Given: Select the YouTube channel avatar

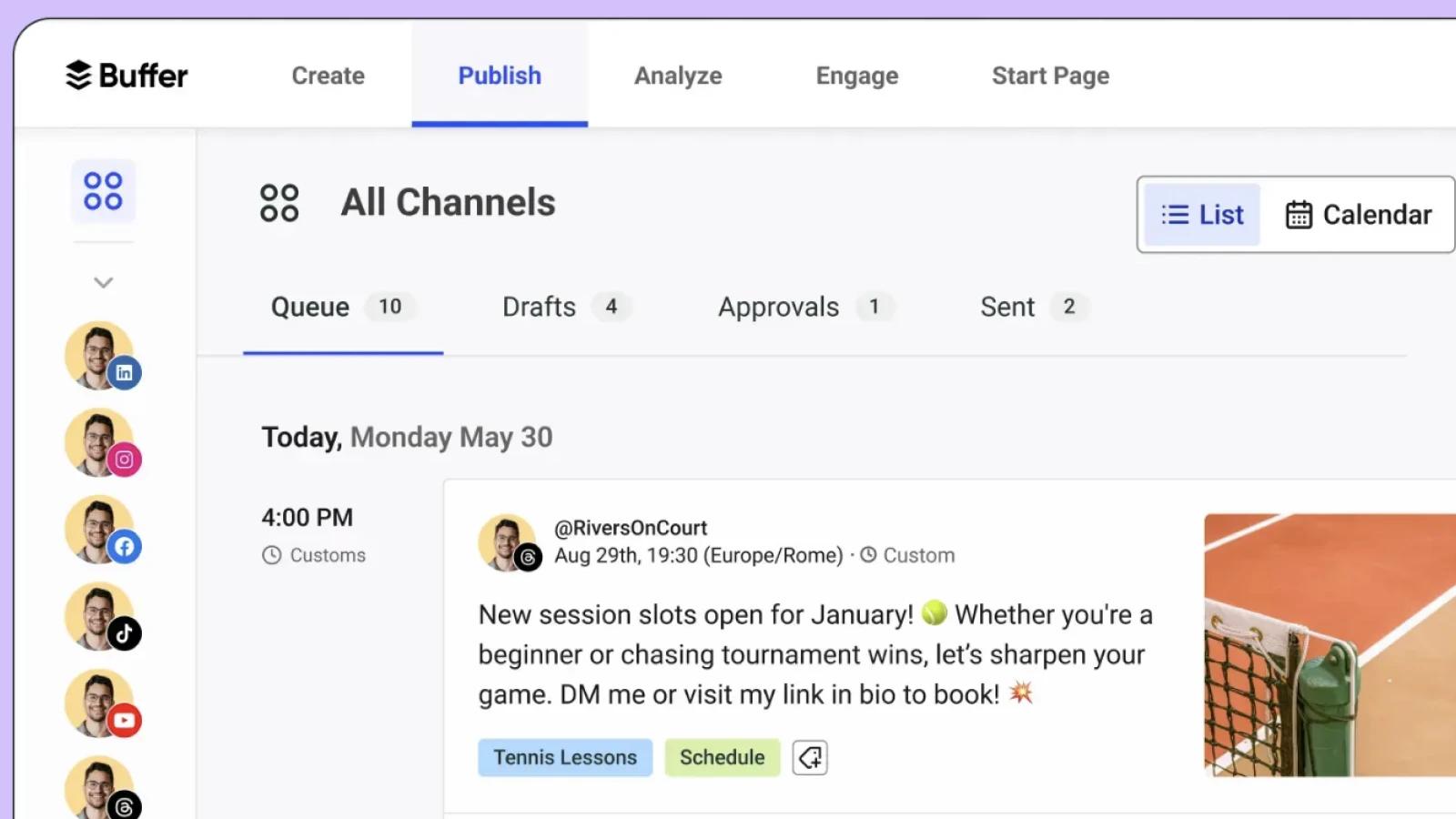Looking at the screenshot, I should [102, 704].
